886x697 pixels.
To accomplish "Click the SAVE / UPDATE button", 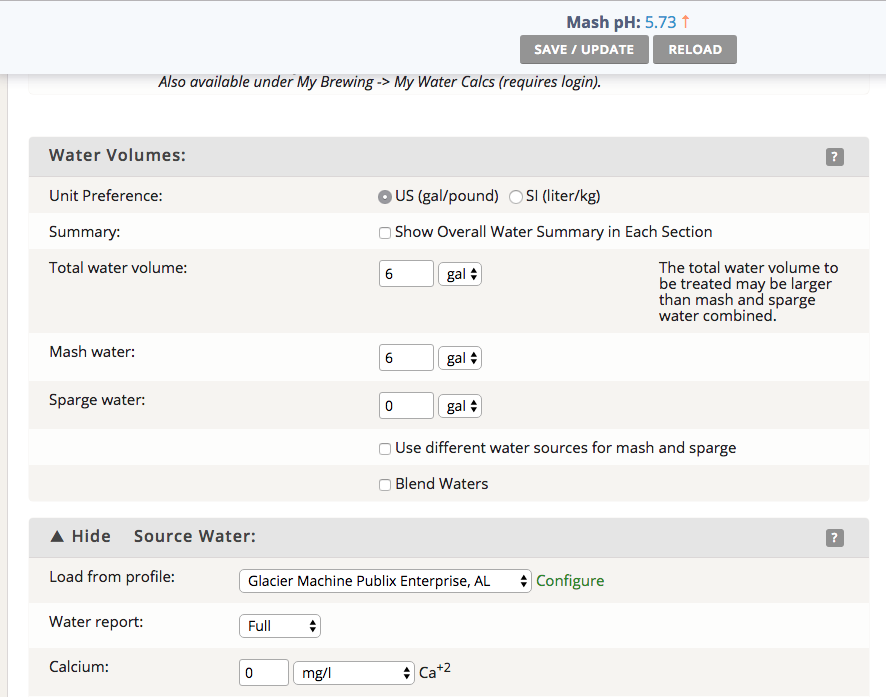I will coord(584,50).
